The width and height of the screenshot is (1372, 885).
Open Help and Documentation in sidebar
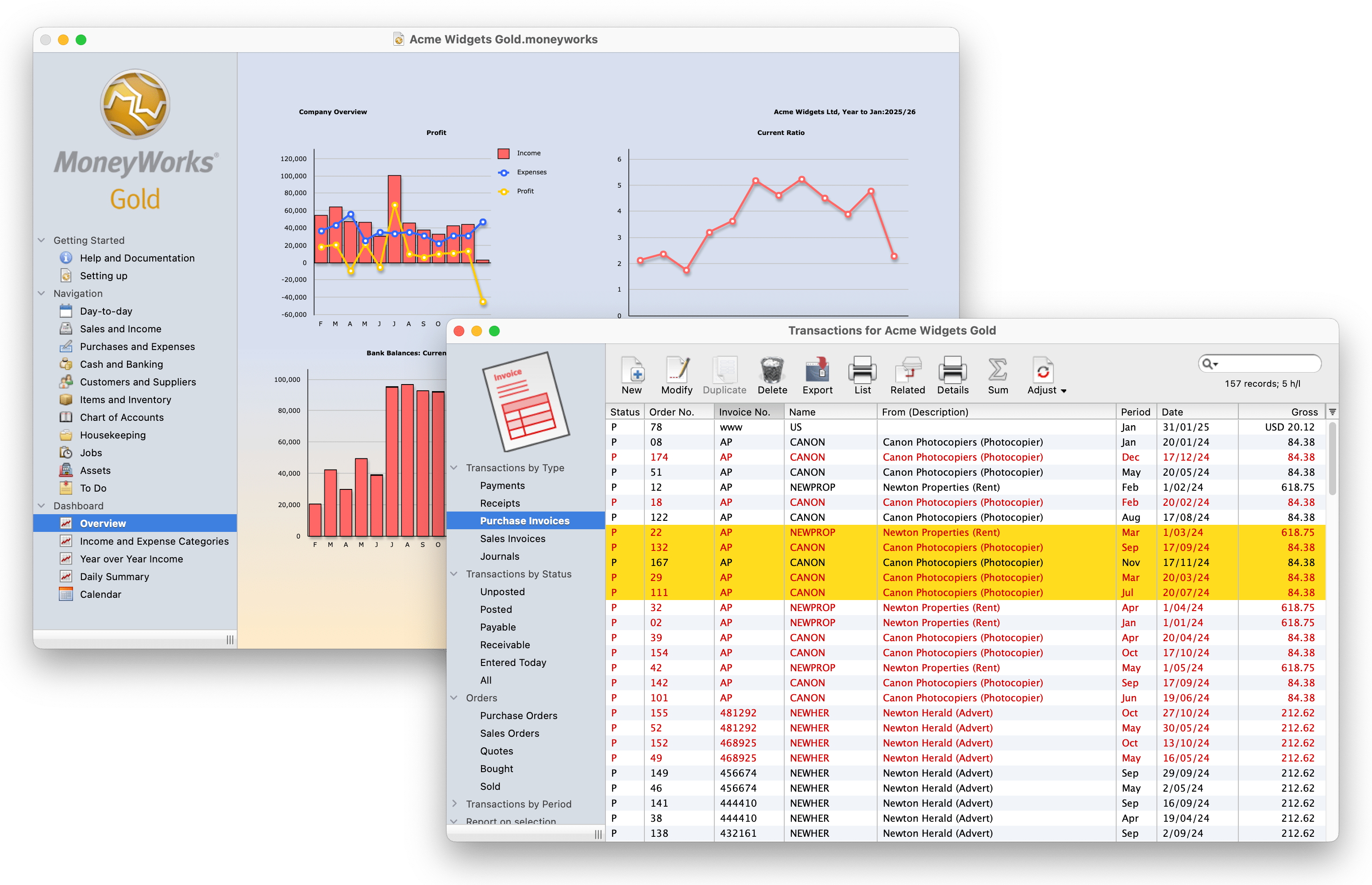(x=137, y=258)
